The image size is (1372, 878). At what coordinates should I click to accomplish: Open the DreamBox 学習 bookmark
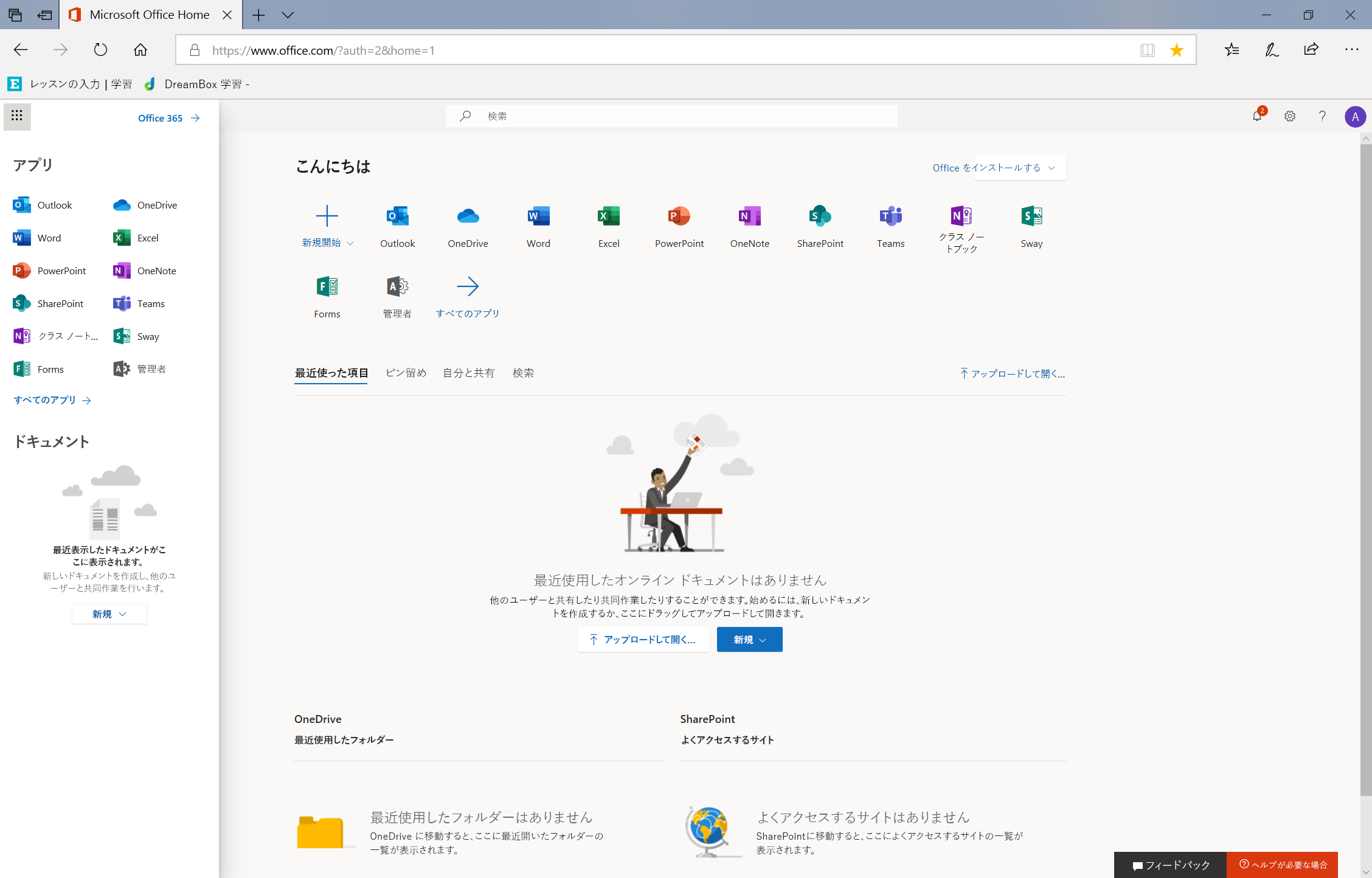point(197,84)
